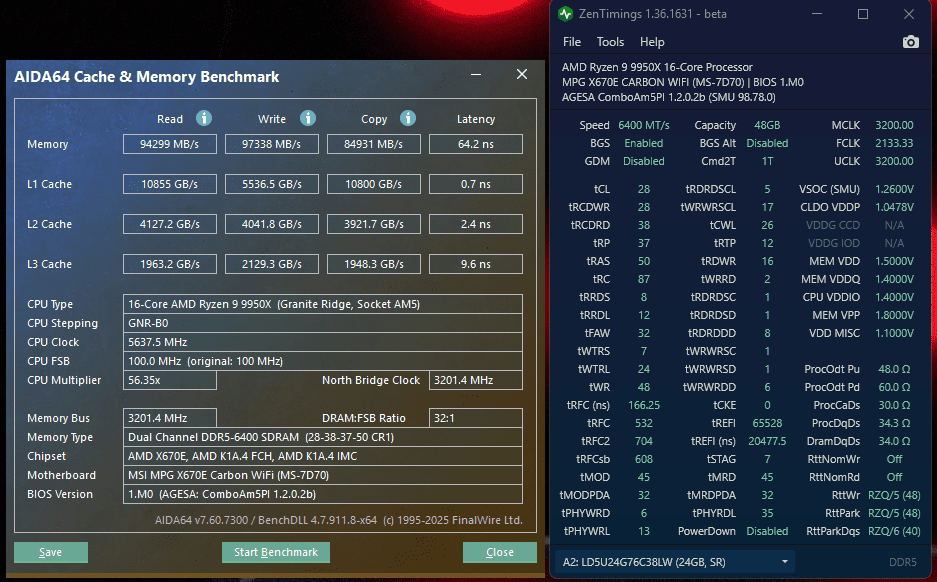Take a screenshot with ZenTimings camera icon
Screen dimensions: 937x582
pyautogui.click(x=910, y=42)
